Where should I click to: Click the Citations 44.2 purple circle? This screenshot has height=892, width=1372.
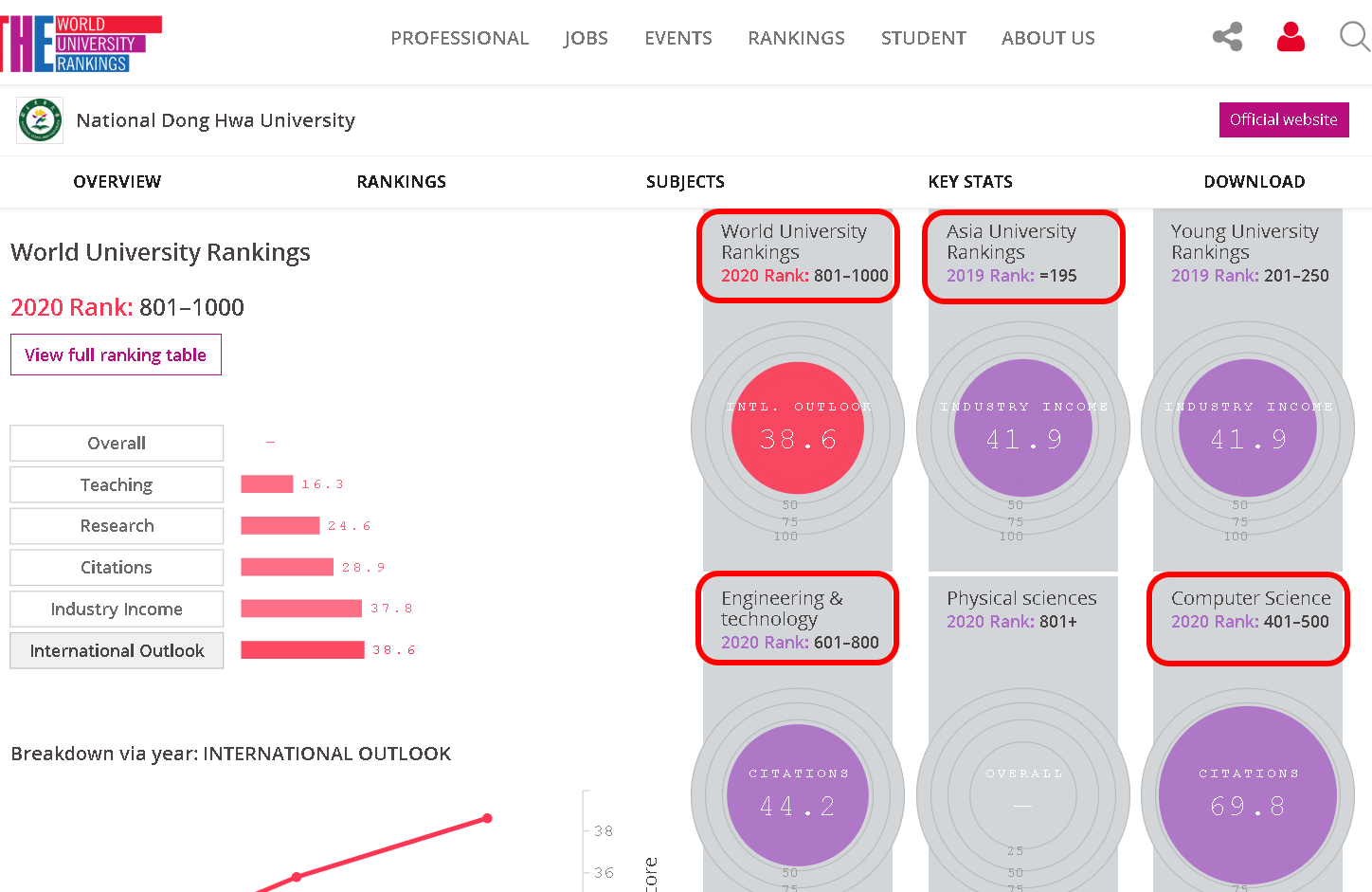click(798, 795)
